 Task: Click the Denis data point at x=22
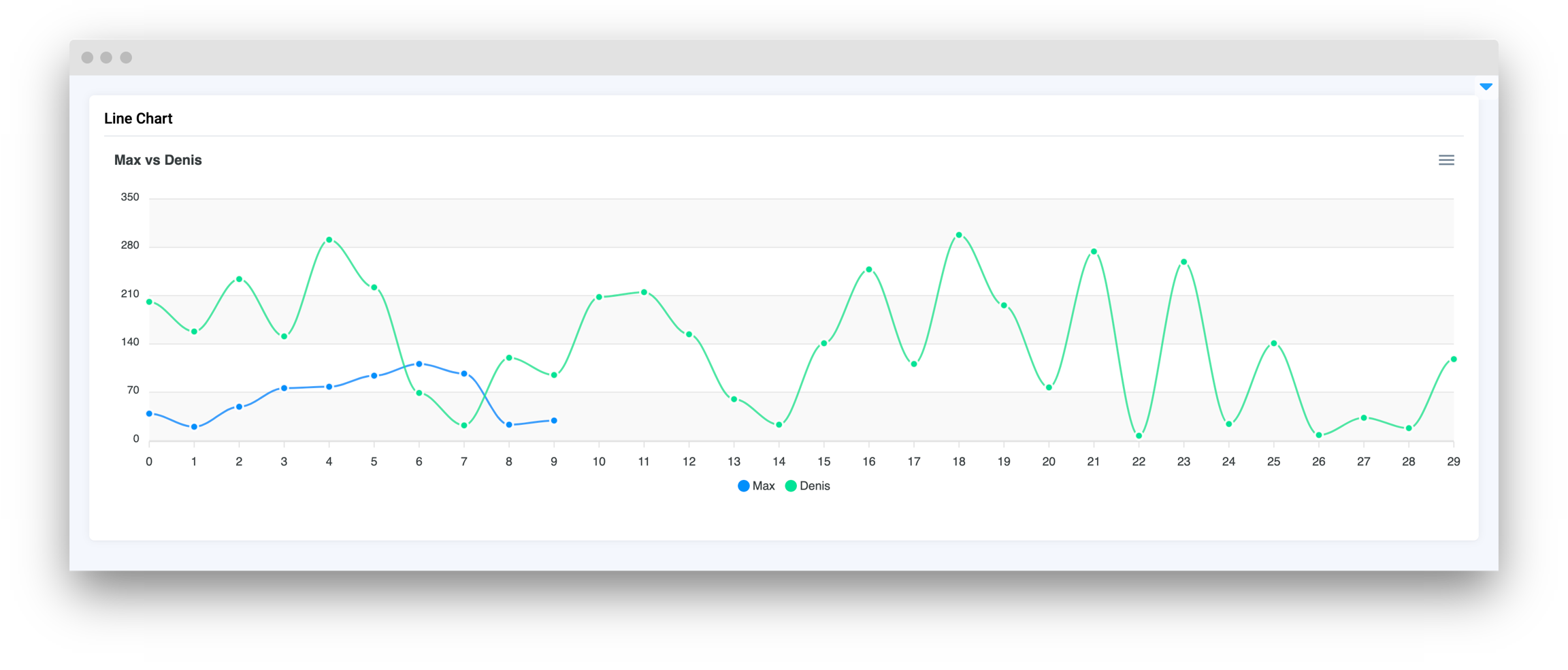pos(1139,436)
